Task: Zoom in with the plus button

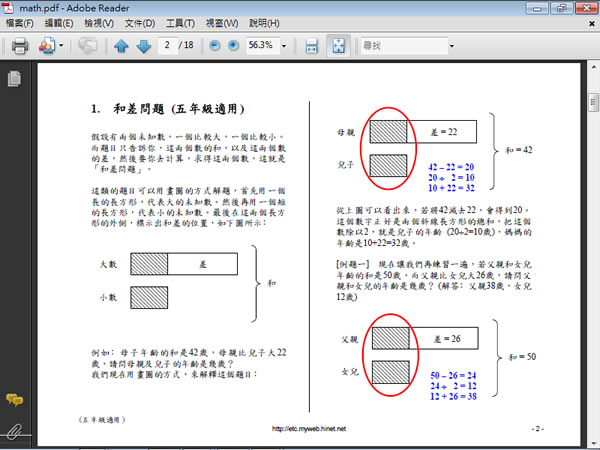Action: (x=232, y=46)
